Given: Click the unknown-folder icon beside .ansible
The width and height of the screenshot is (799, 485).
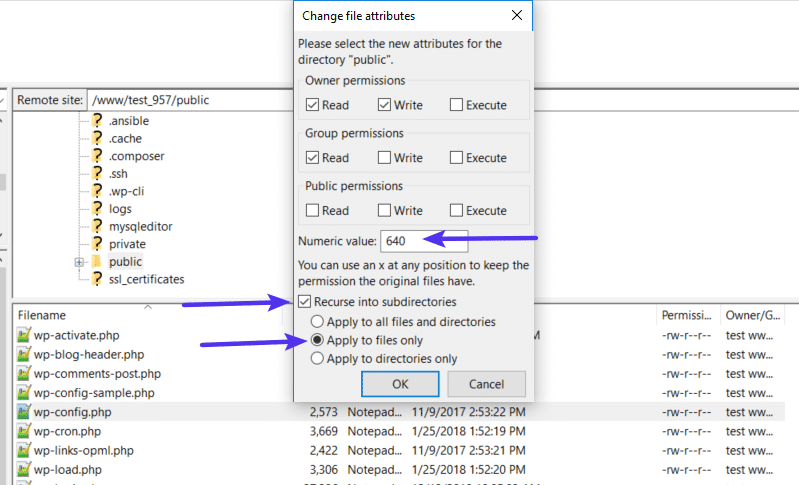Looking at the screenshot, I should pos(97,121).
